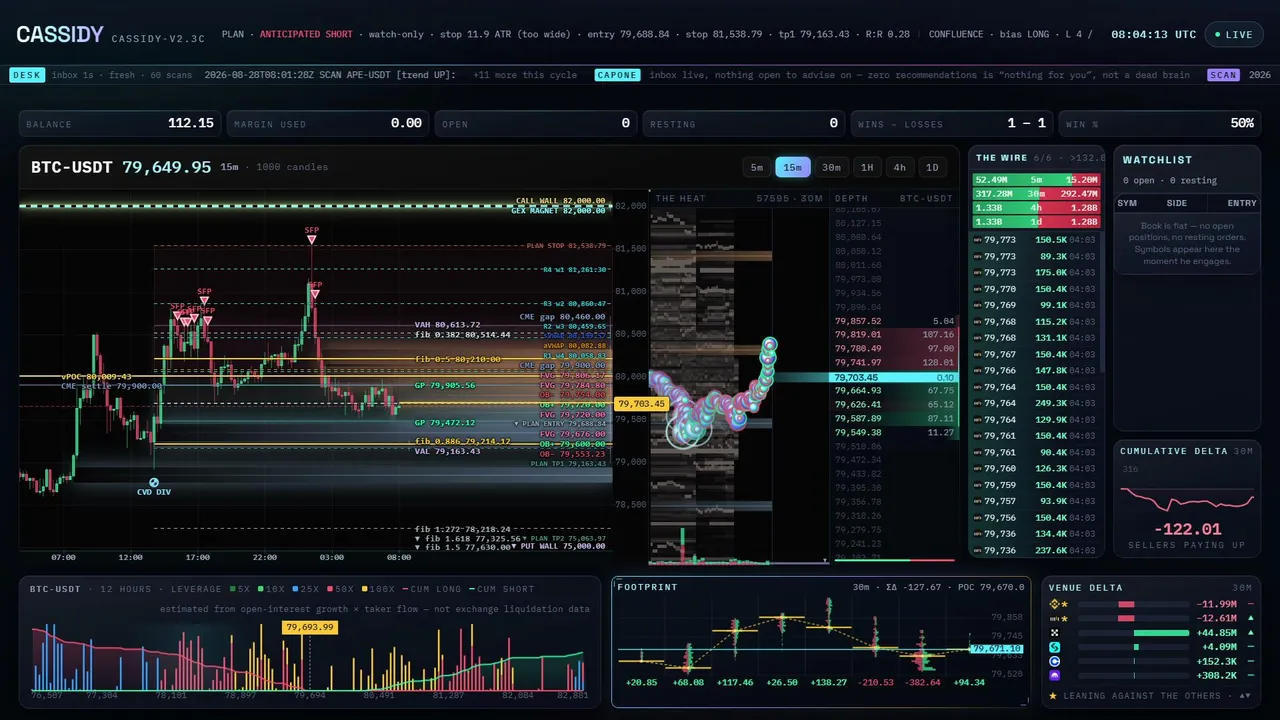Click the 79,549.38 bid row in depth
The image size is (1280, 720).
pos(894,433)
